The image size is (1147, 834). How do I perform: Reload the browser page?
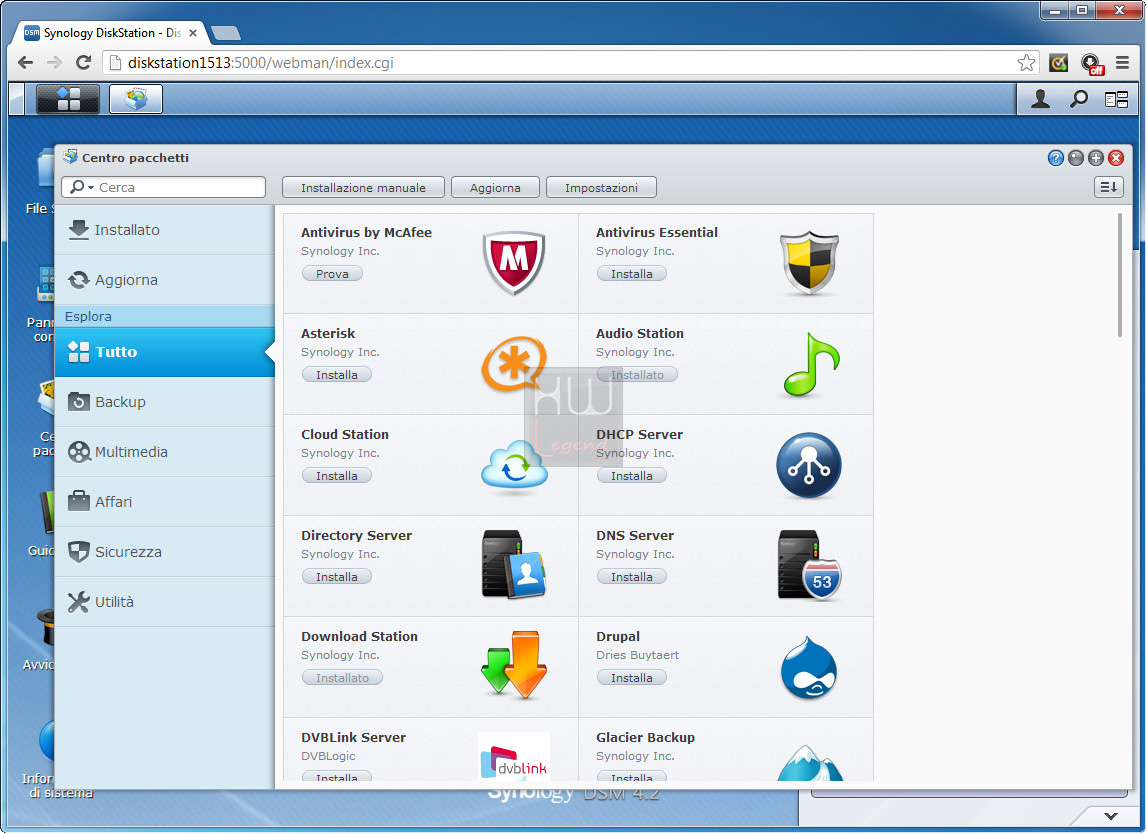(83, 63)
